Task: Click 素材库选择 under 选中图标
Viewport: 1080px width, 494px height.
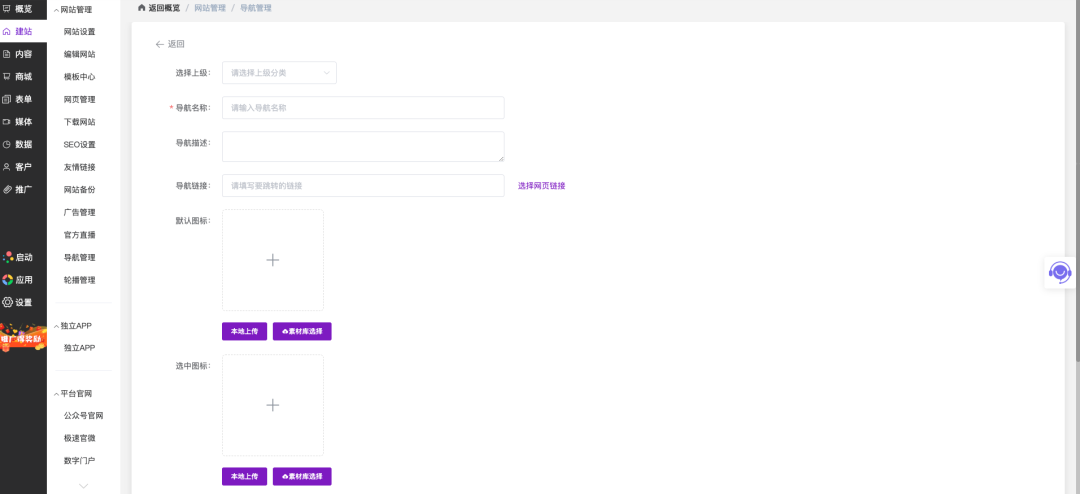Action: click(x=302, y=476)
